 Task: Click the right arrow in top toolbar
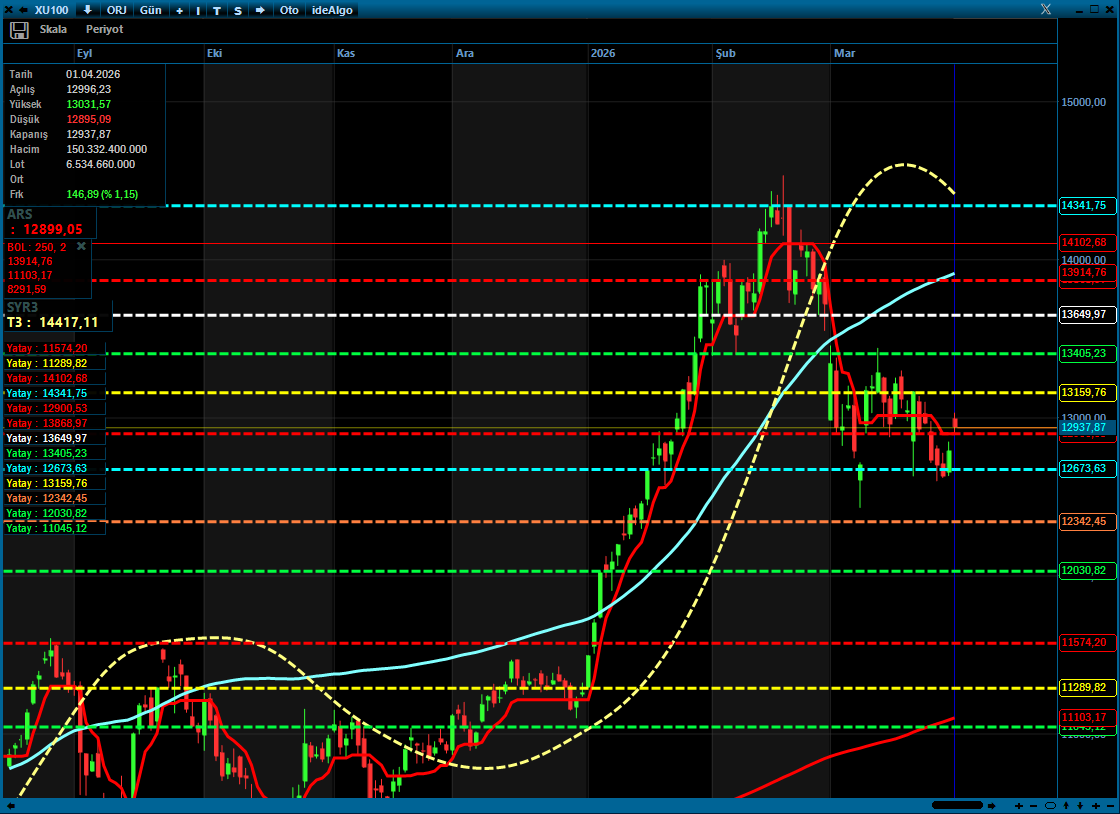(x=260, y=10)
